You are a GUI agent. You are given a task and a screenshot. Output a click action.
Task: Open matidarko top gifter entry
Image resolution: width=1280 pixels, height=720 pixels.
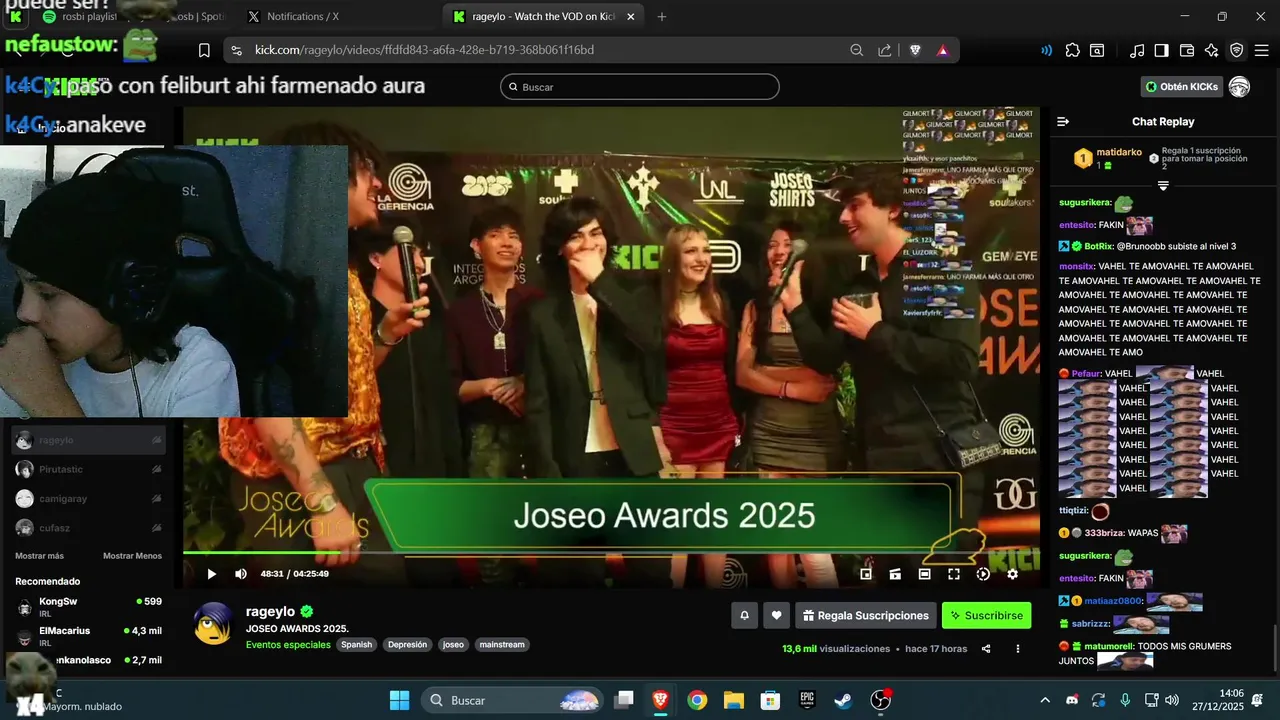[1108, 158]
